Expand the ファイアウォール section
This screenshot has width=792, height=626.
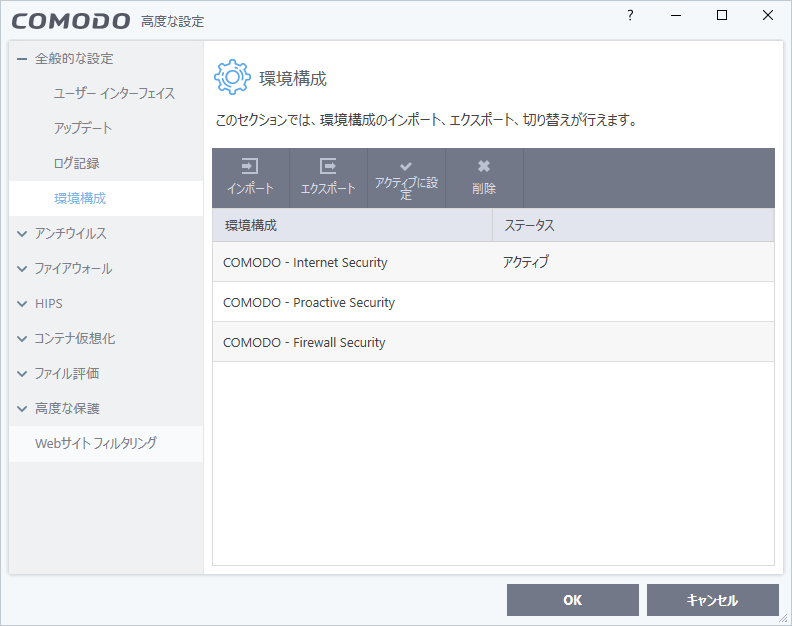pyautogui.click(x=22, y=269)
